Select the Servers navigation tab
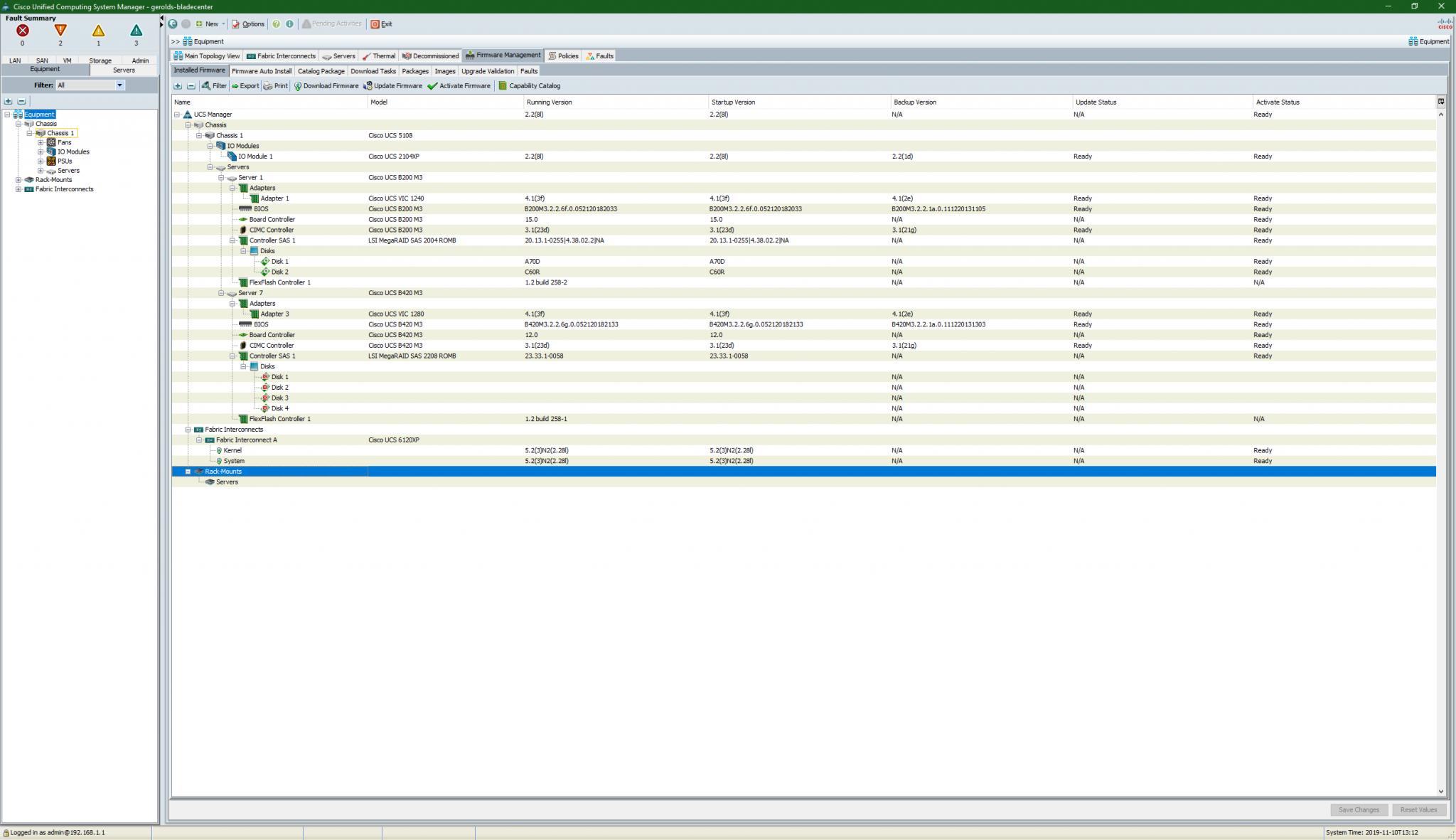This screenshot has width=1456, height=840. [x=124, y=70]
